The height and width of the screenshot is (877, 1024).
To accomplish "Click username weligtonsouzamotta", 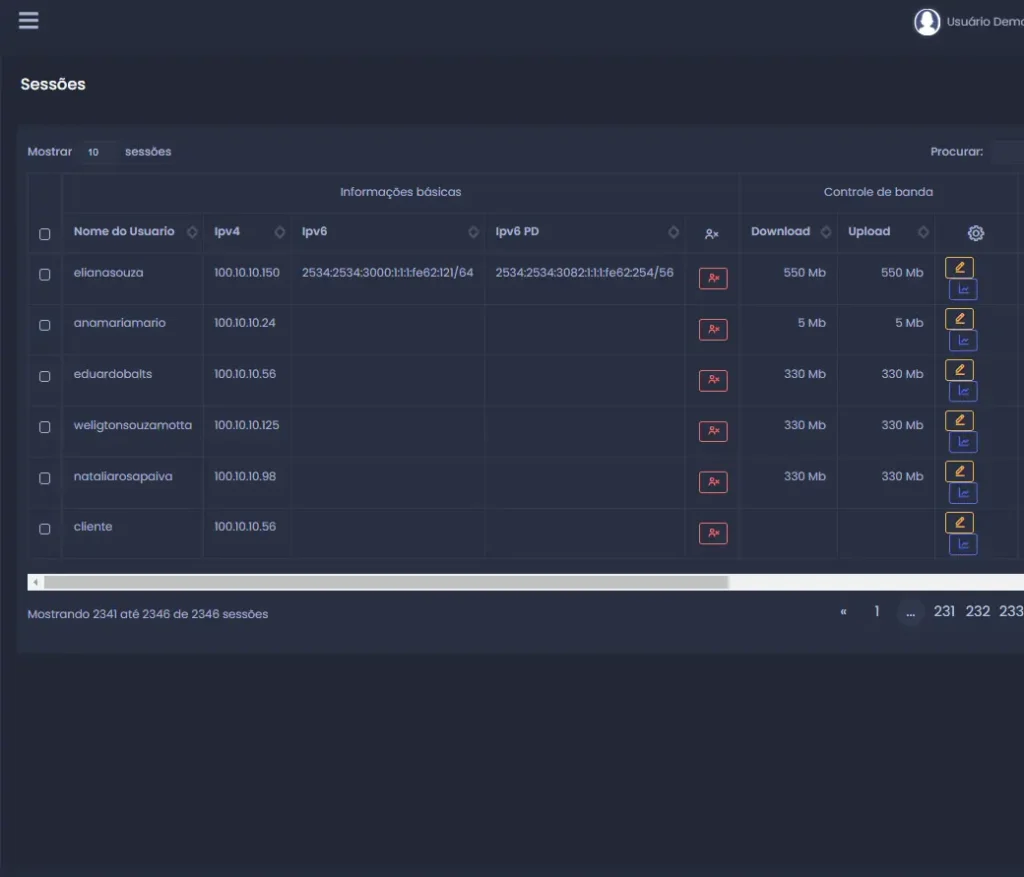I will click(133, 426).
